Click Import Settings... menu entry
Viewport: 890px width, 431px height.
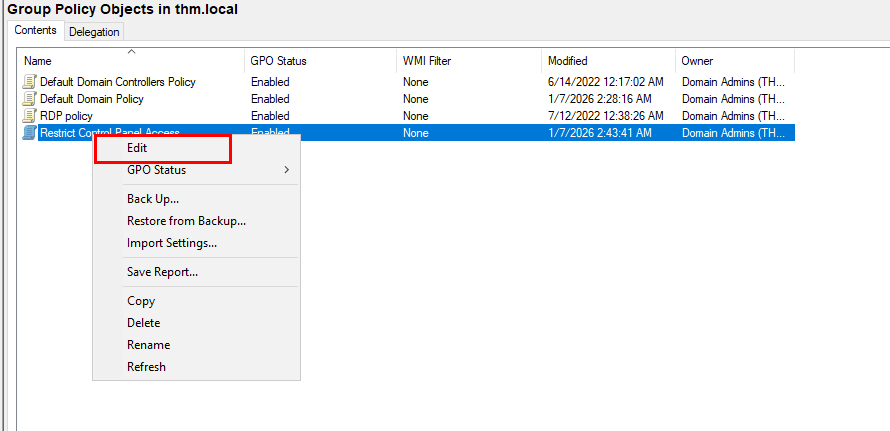[x=171, y=243]
